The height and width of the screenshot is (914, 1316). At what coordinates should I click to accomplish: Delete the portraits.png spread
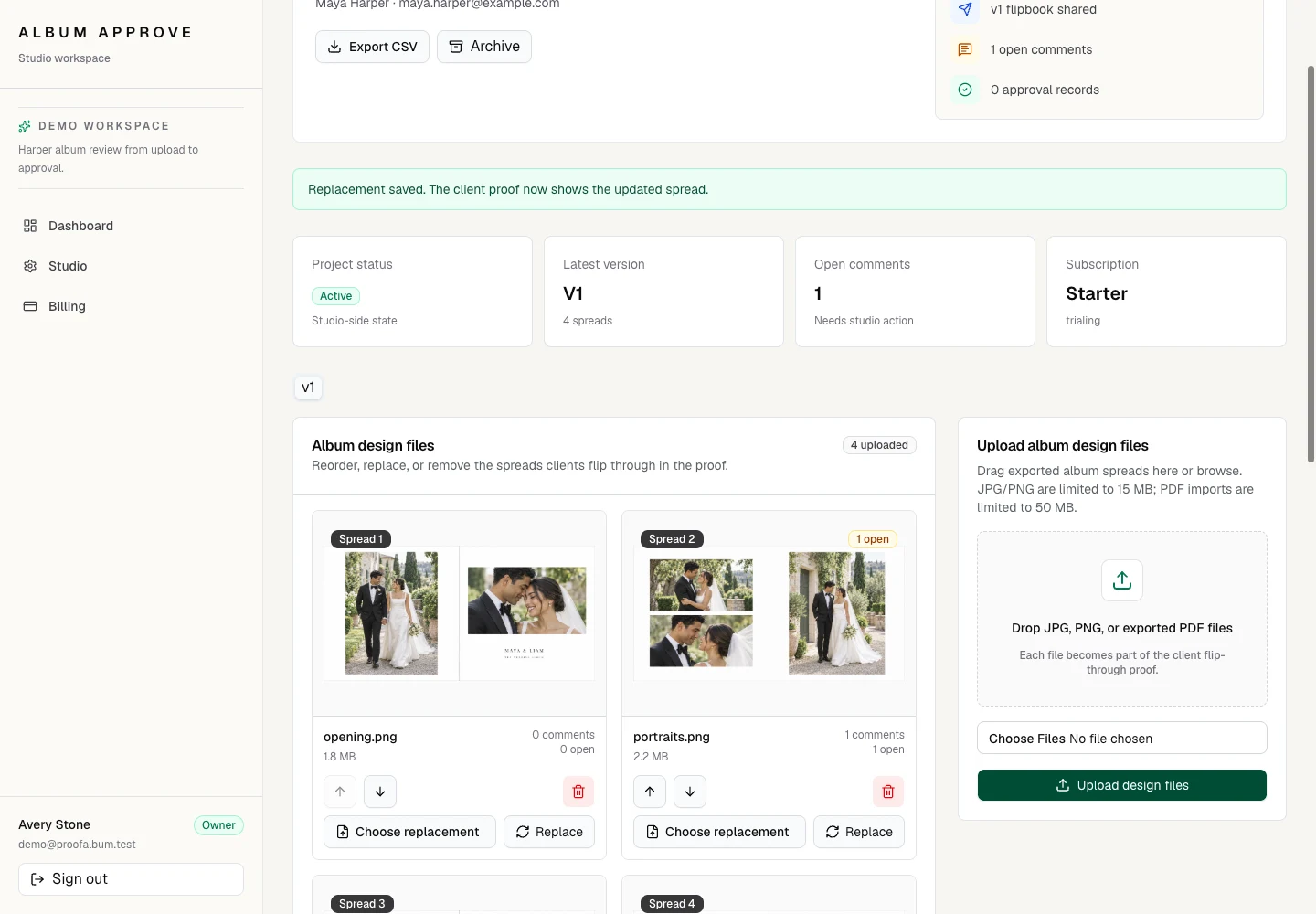click(x=888, y=792)
